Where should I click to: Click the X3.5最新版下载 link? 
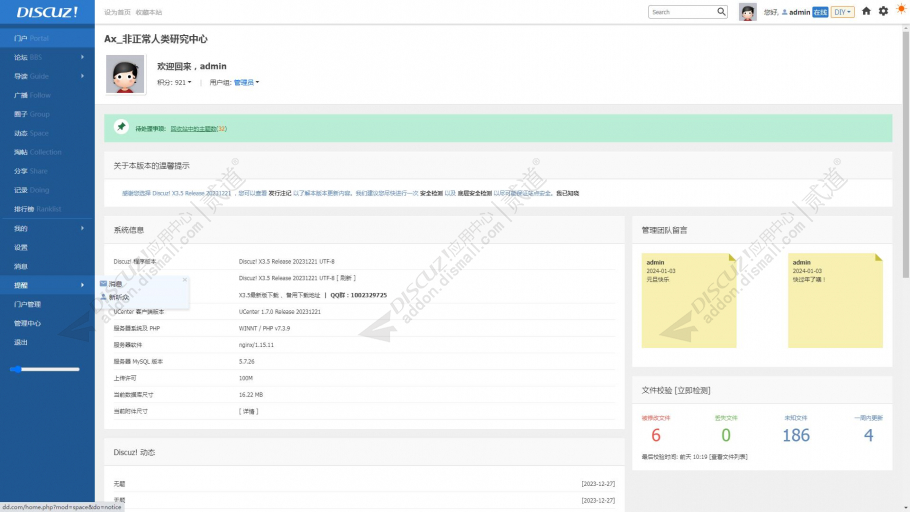click(x=261, y=295)
